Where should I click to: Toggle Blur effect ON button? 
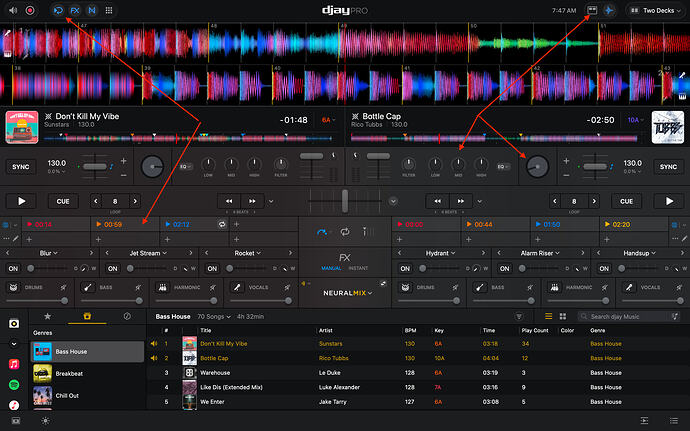tap(13, 268)
